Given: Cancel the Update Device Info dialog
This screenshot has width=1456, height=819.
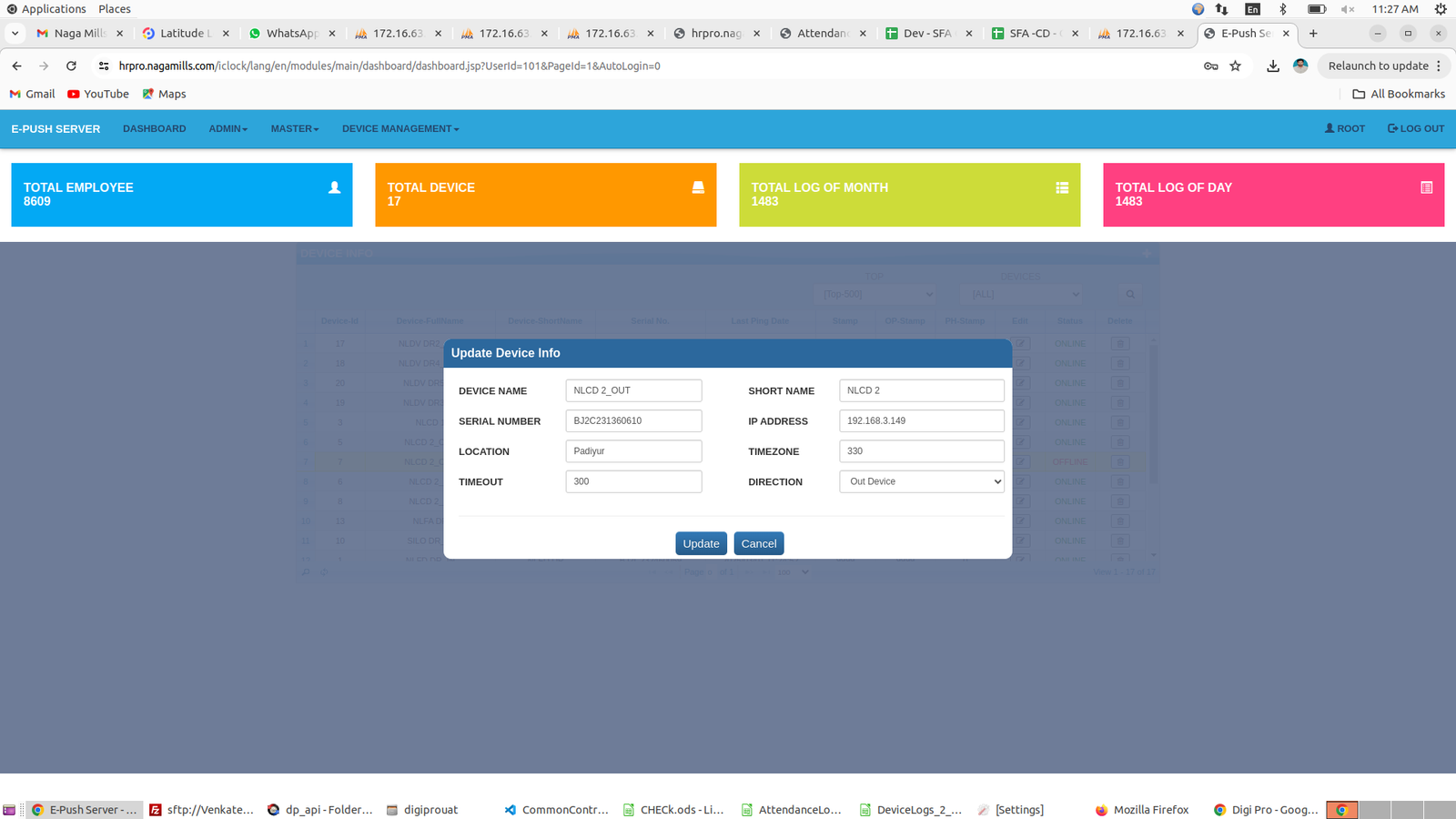Looking at the screenshot, I should 758,543.
